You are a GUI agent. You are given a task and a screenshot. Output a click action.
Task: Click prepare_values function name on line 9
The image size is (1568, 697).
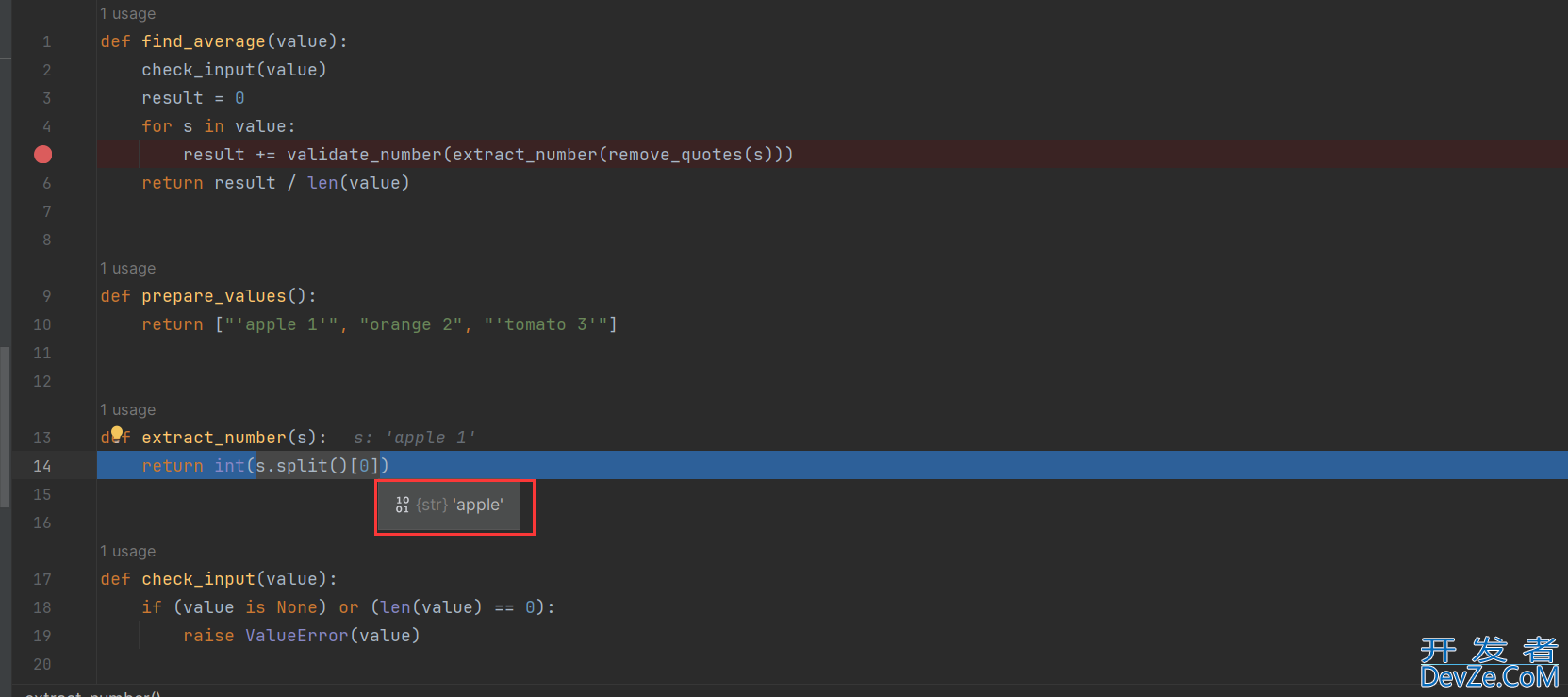click(x=214, y=296)
